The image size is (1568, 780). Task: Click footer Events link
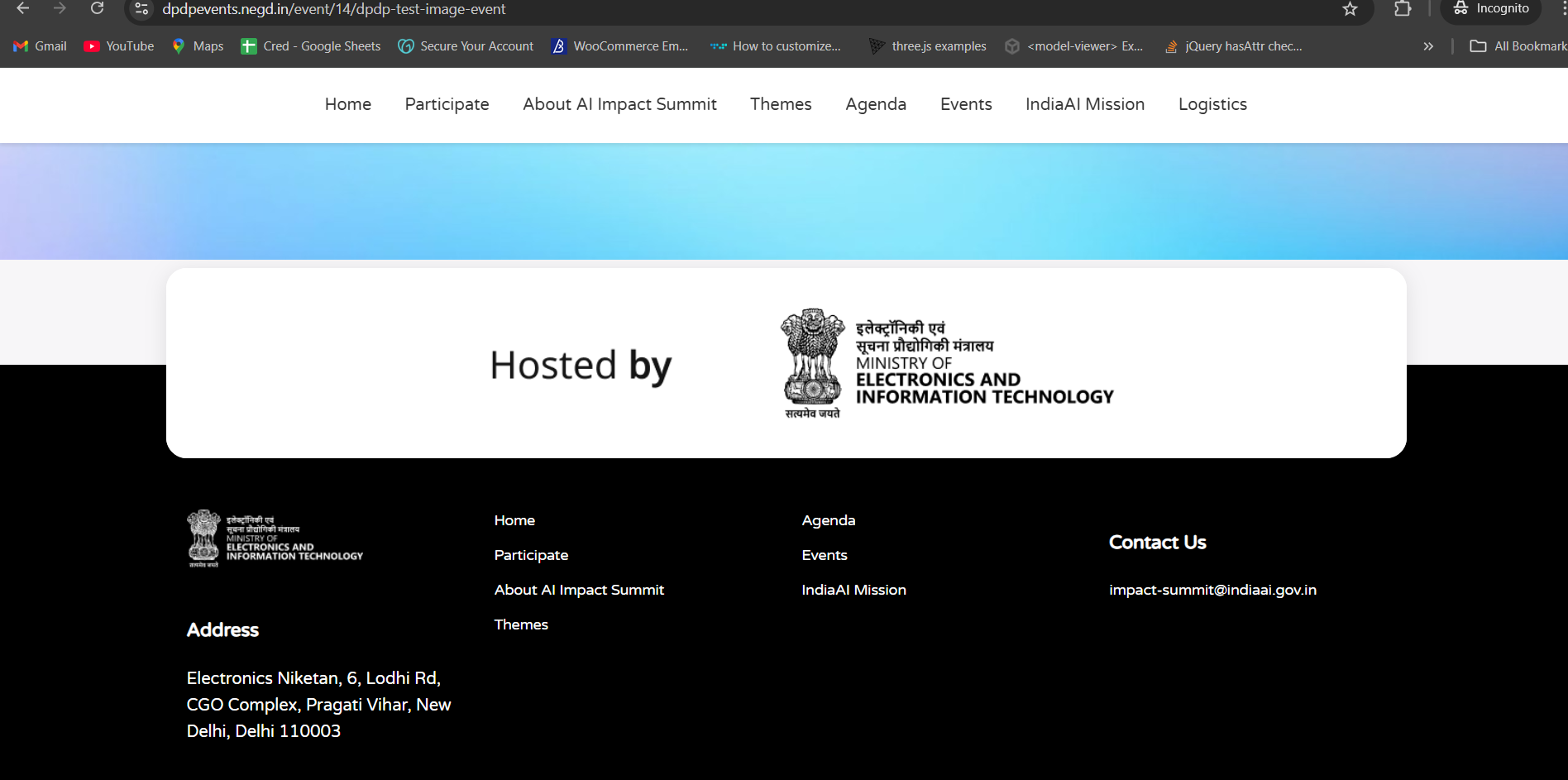click(x=825, y=555)
